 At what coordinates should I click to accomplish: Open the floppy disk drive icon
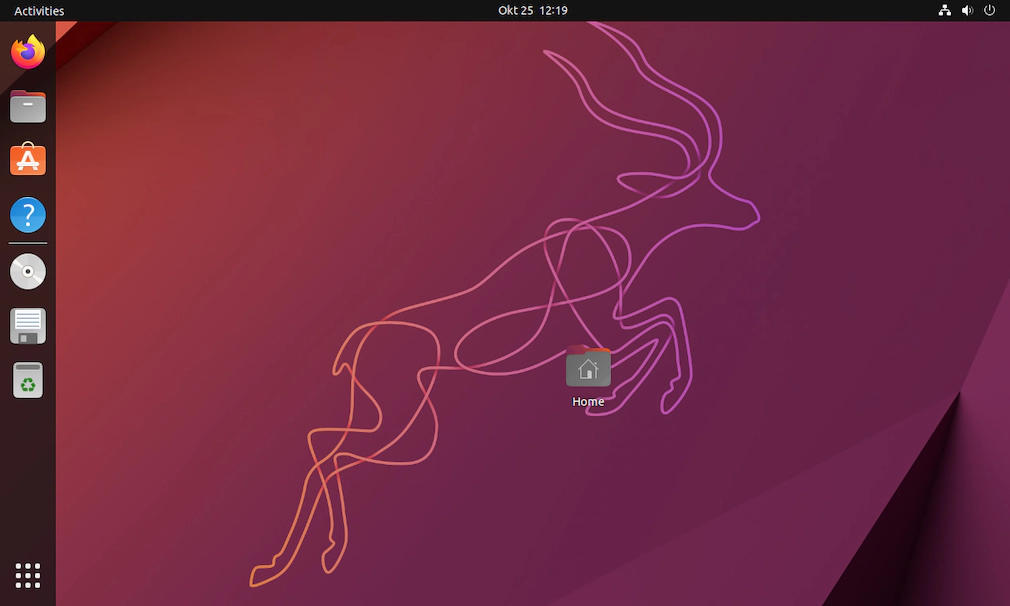pyautogui.click(x=28, y=326)
